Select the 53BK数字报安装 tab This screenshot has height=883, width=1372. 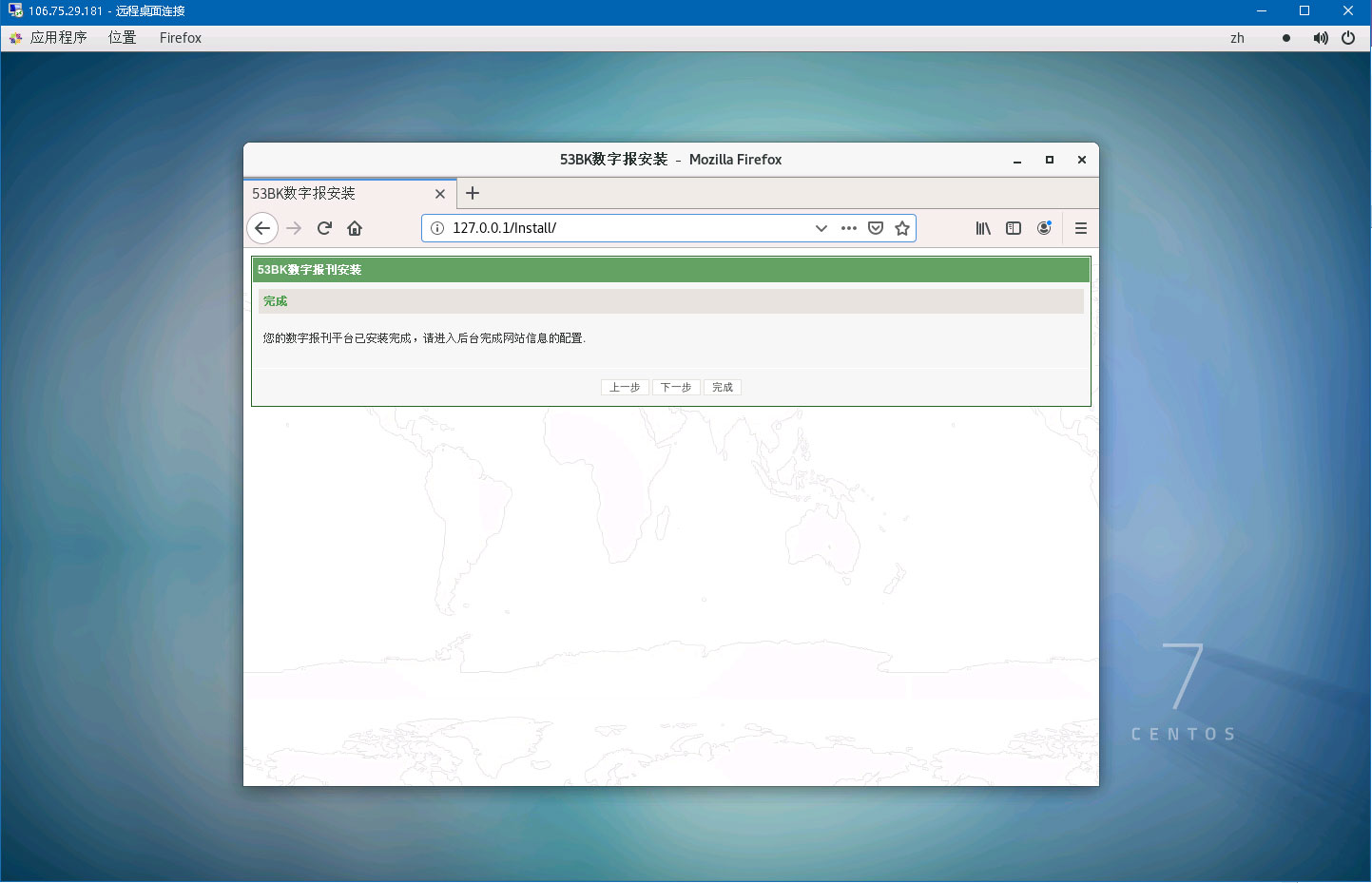(x=350, y=193)
